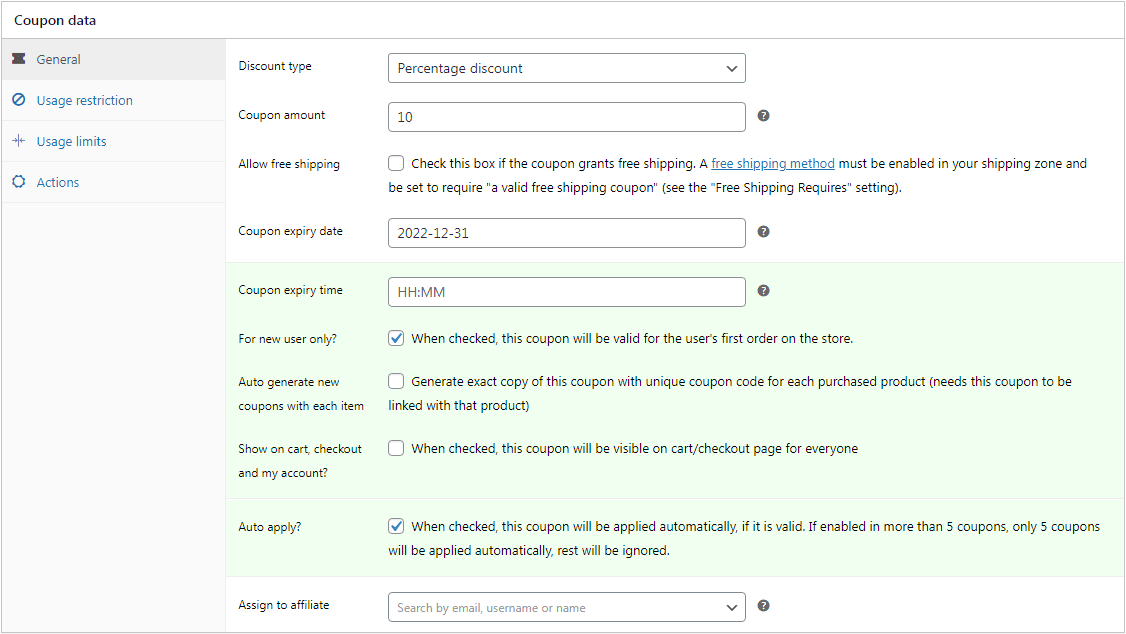Click the Discount type label
1126x634 pixels.
(x=275, y=66)
